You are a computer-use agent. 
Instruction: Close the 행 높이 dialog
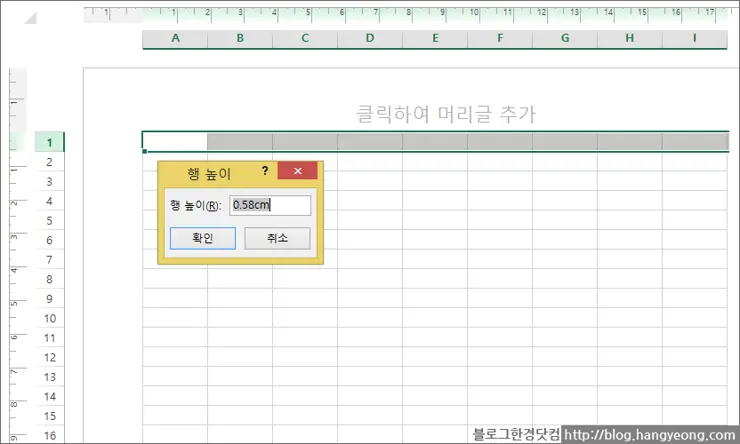click(x=298, y=172)
